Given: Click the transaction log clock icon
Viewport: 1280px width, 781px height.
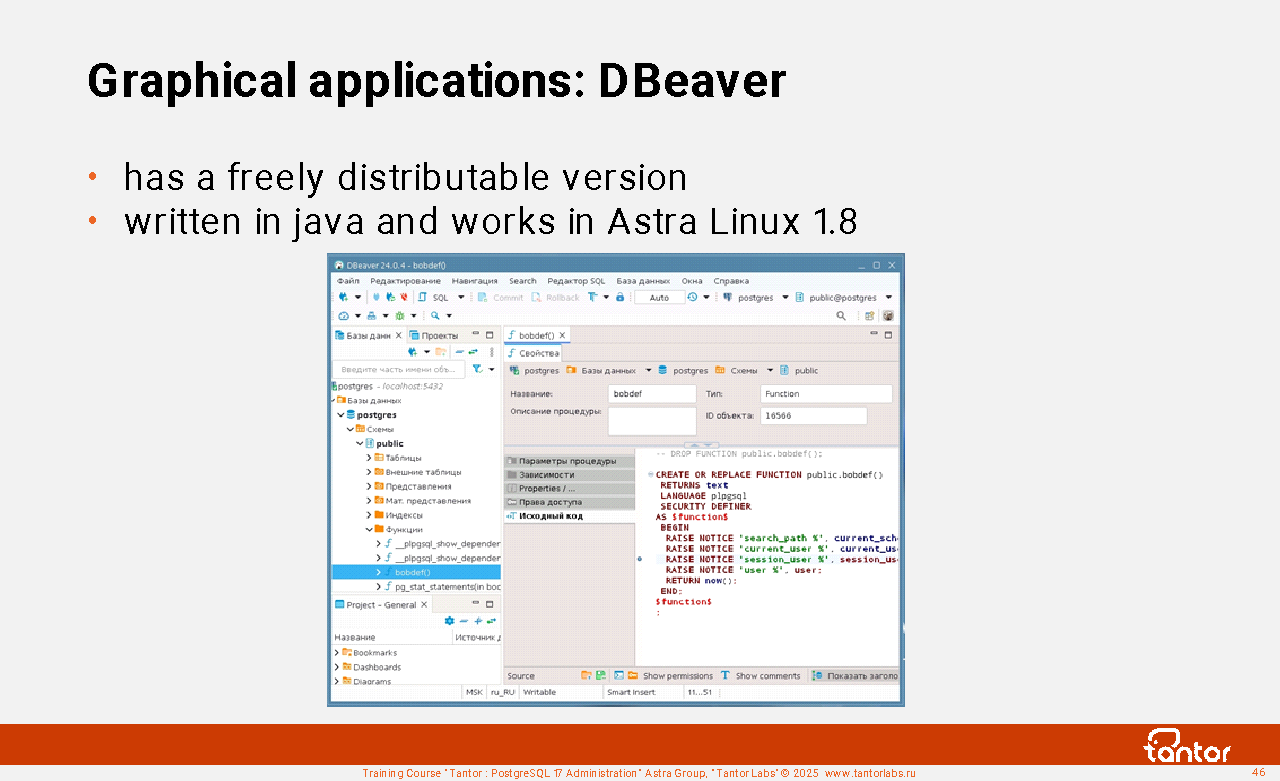Looking at the screenshot, I should (692, 297).
